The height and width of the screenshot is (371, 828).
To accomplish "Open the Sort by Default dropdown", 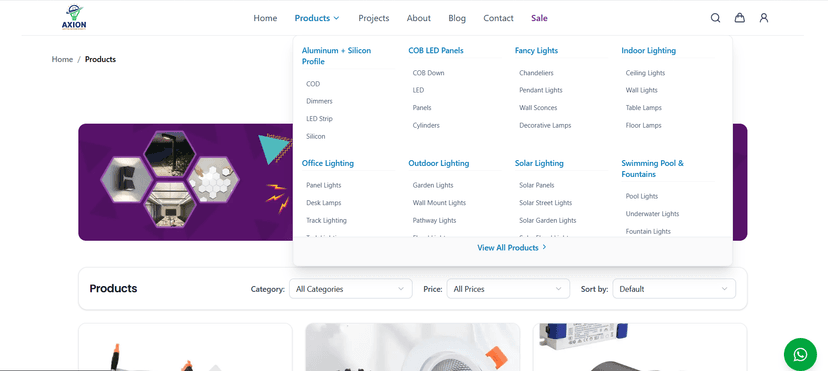I will click(674, 289).
